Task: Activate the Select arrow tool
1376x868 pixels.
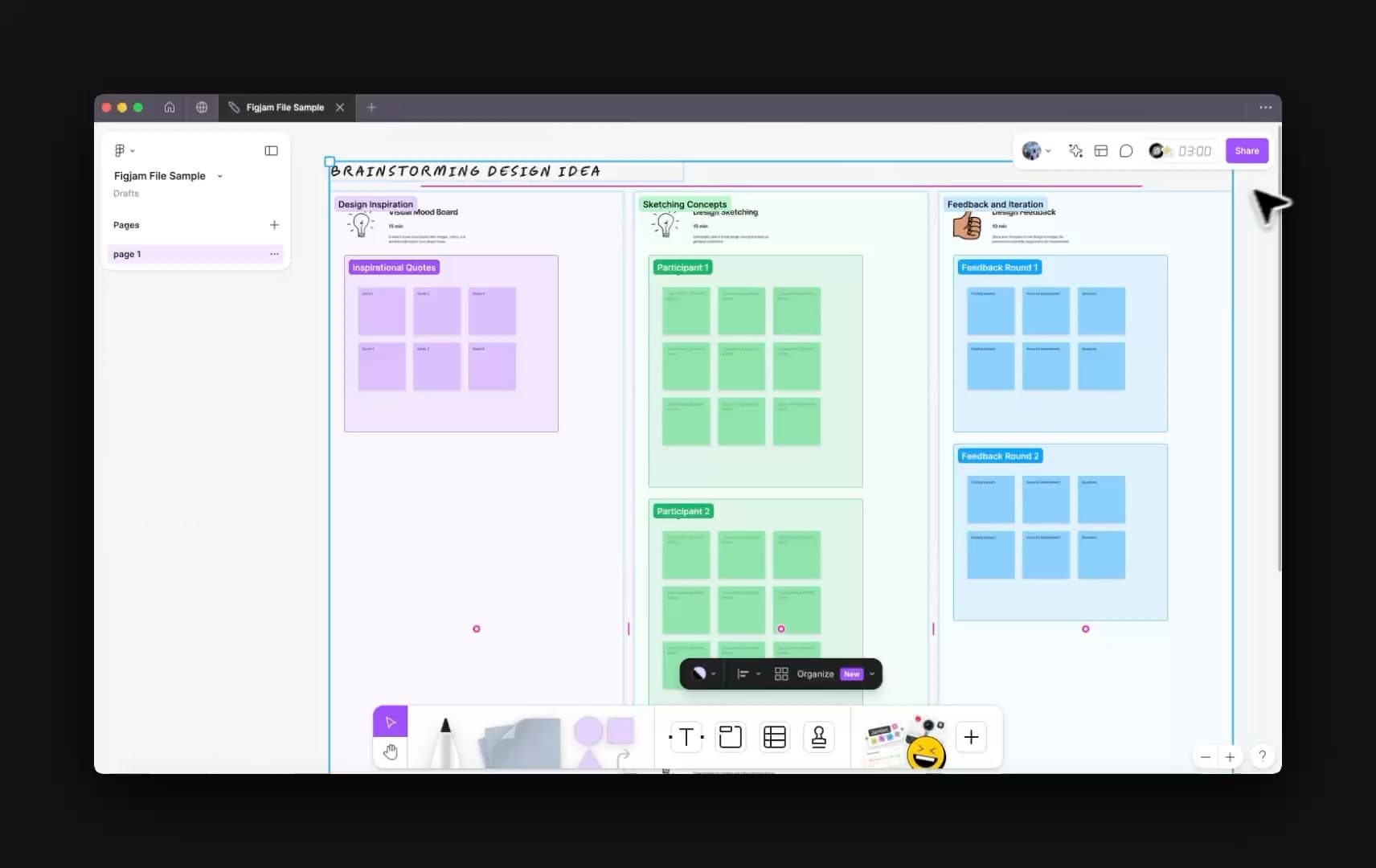Action: coord(391,722)
